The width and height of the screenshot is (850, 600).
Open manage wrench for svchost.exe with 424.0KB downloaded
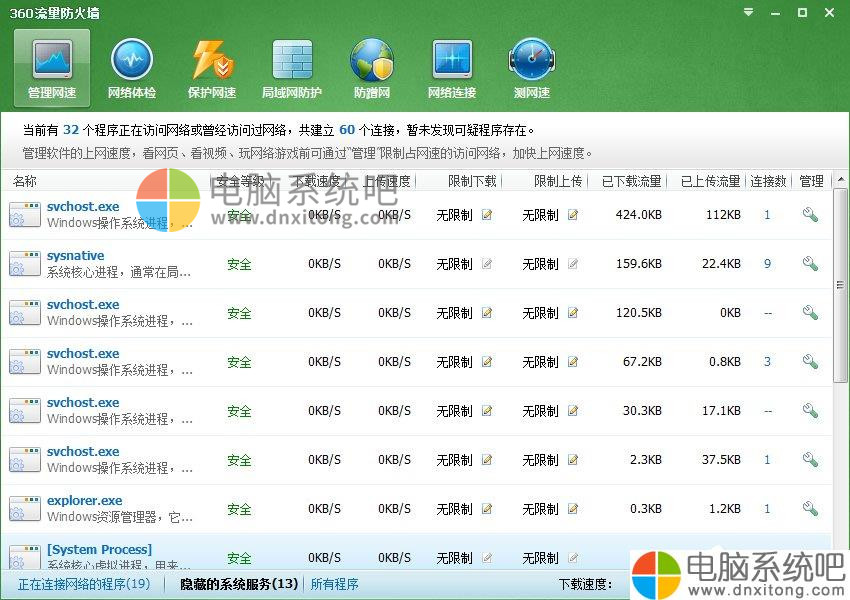coord(810,215)
